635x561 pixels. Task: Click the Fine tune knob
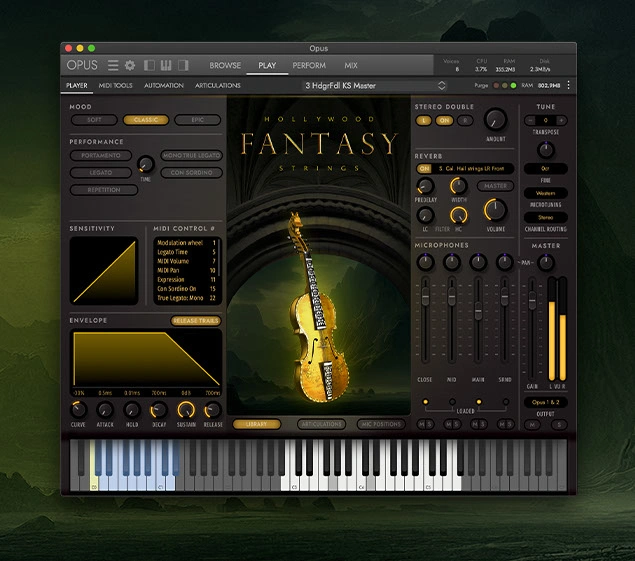tap(546, 150)
